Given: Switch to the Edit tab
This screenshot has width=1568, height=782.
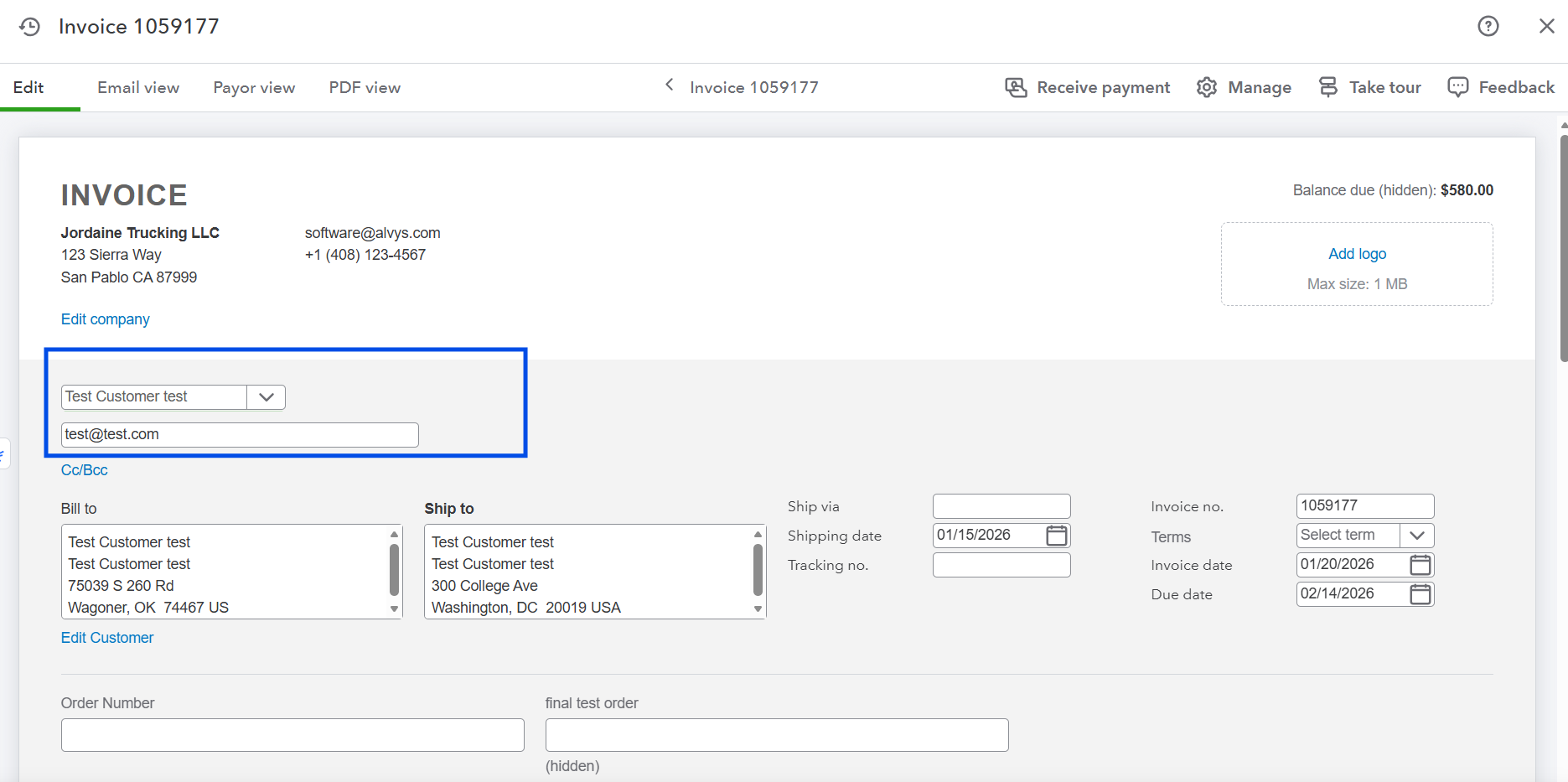Looking at the screenshot, I should point(28,87).
